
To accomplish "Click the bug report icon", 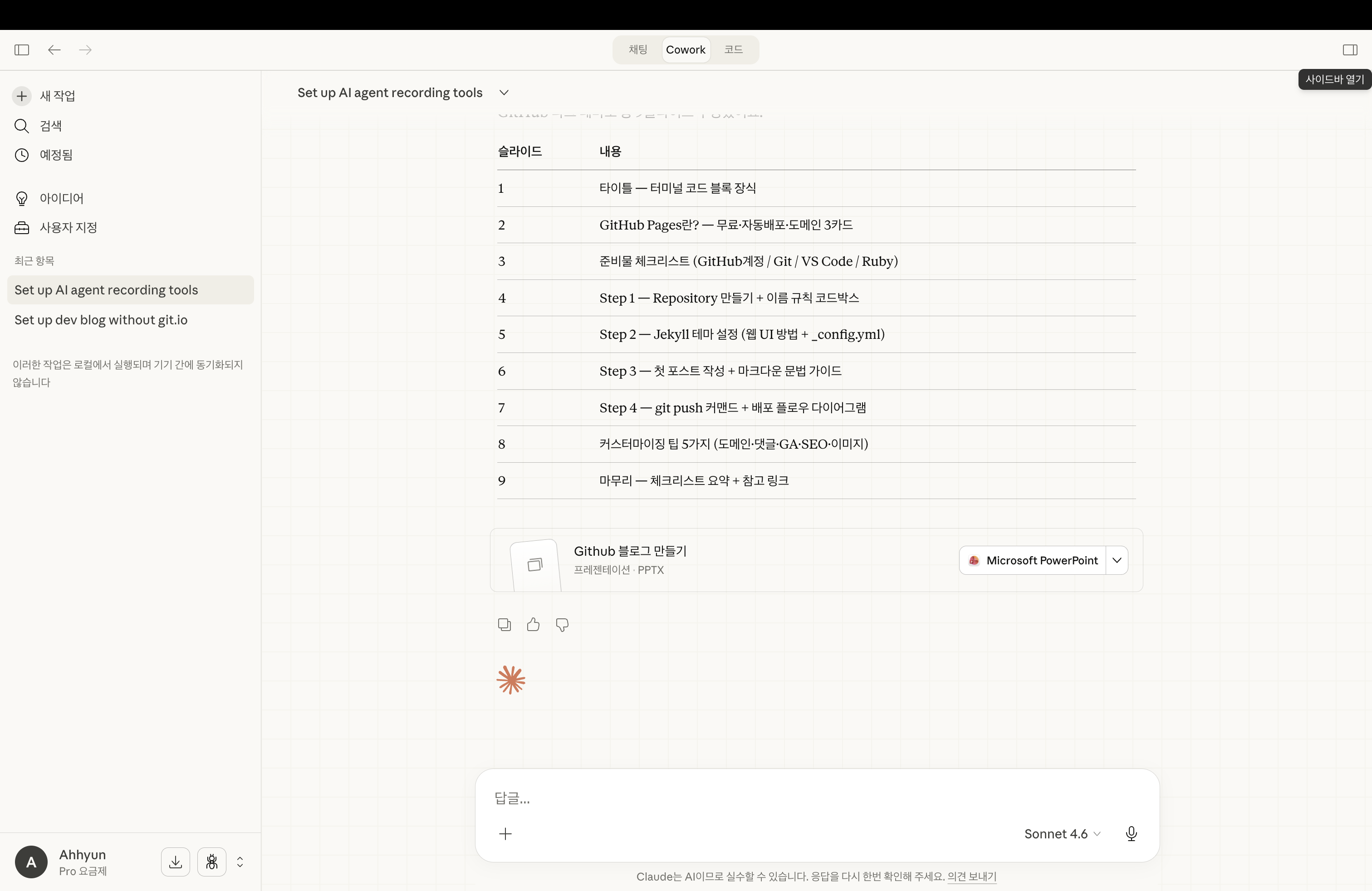I will click(x=211, y=862).
